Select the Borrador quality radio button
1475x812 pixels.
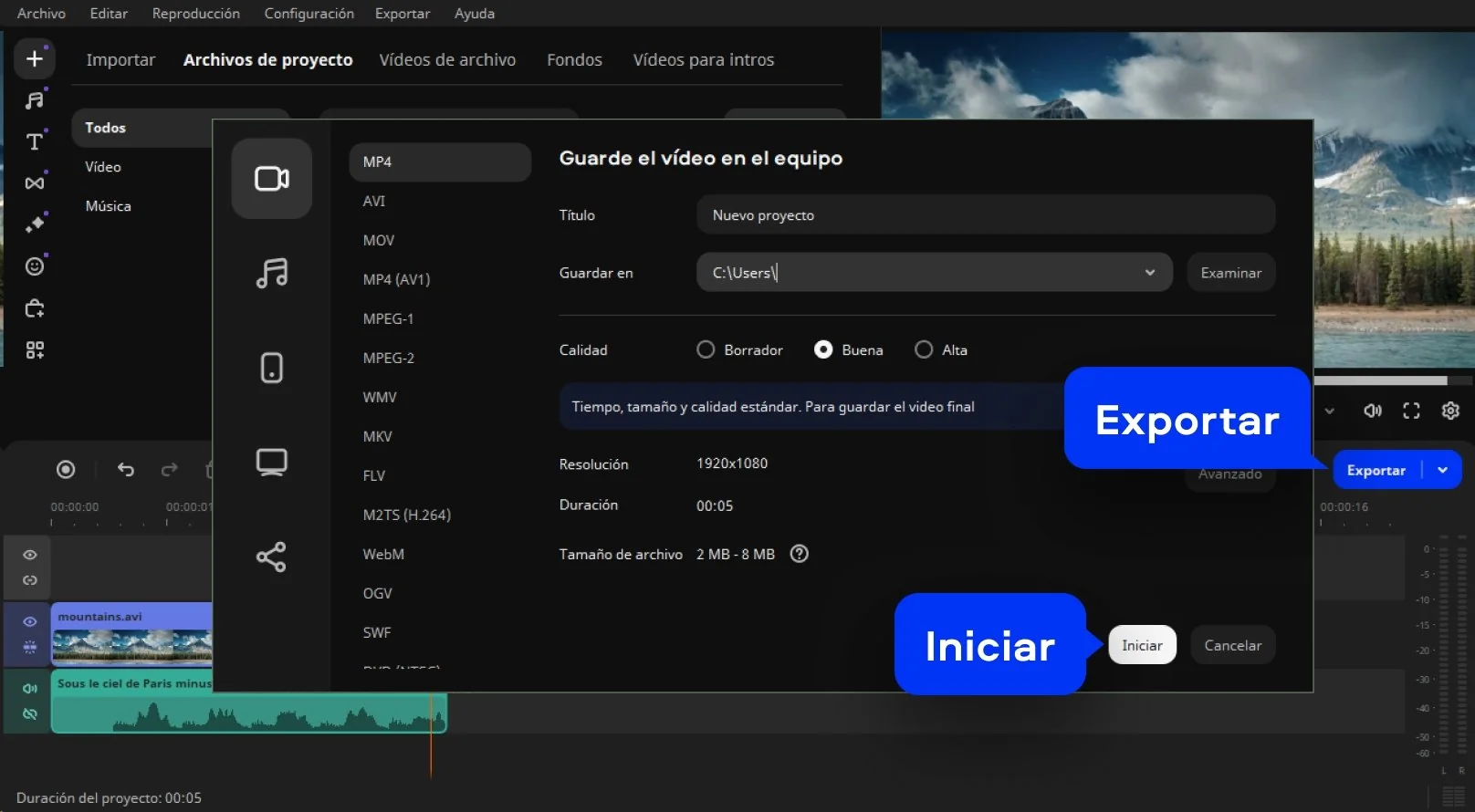point(706,349)
